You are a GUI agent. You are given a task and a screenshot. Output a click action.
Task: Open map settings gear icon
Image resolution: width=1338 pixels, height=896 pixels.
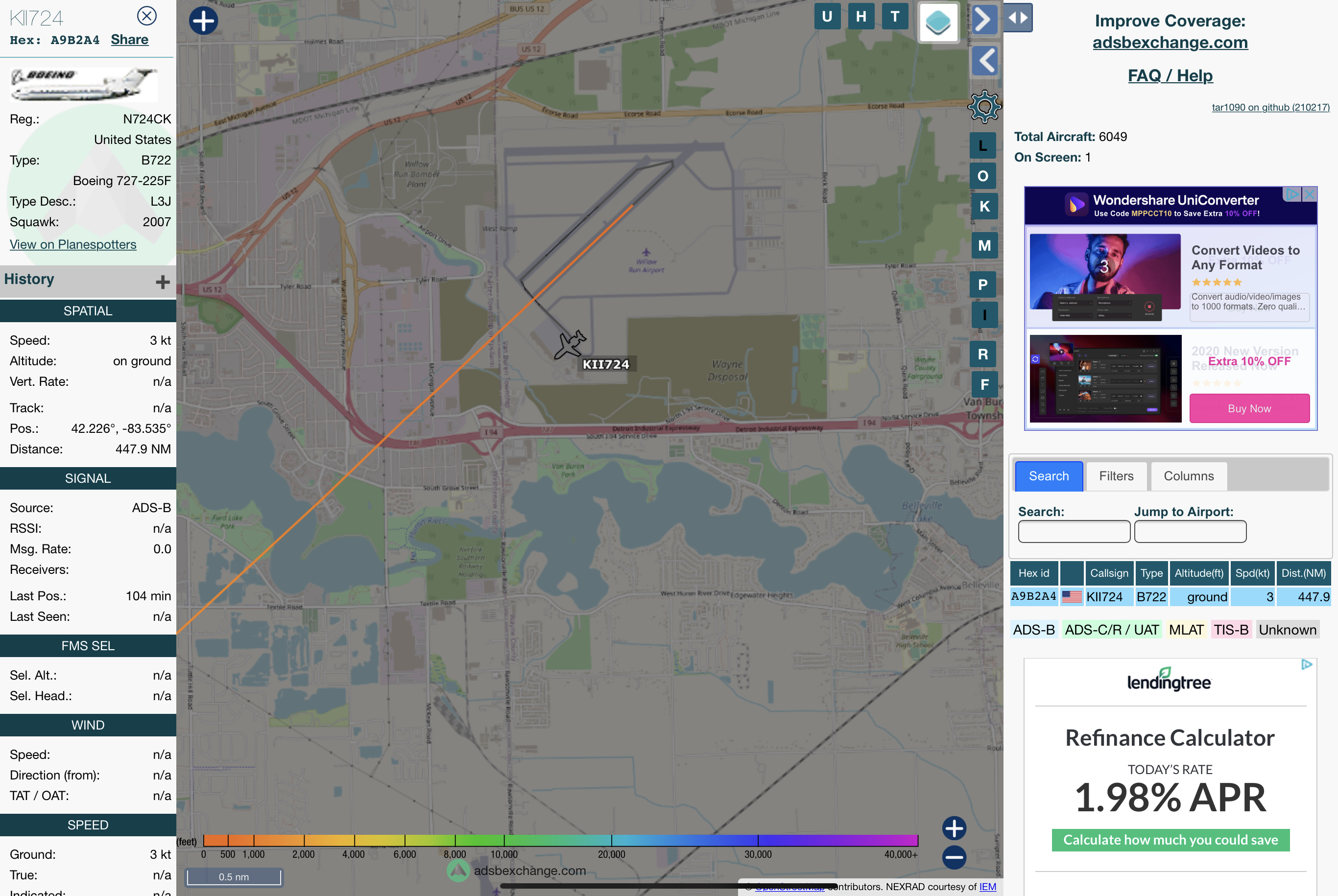click(x=984, y=107)
